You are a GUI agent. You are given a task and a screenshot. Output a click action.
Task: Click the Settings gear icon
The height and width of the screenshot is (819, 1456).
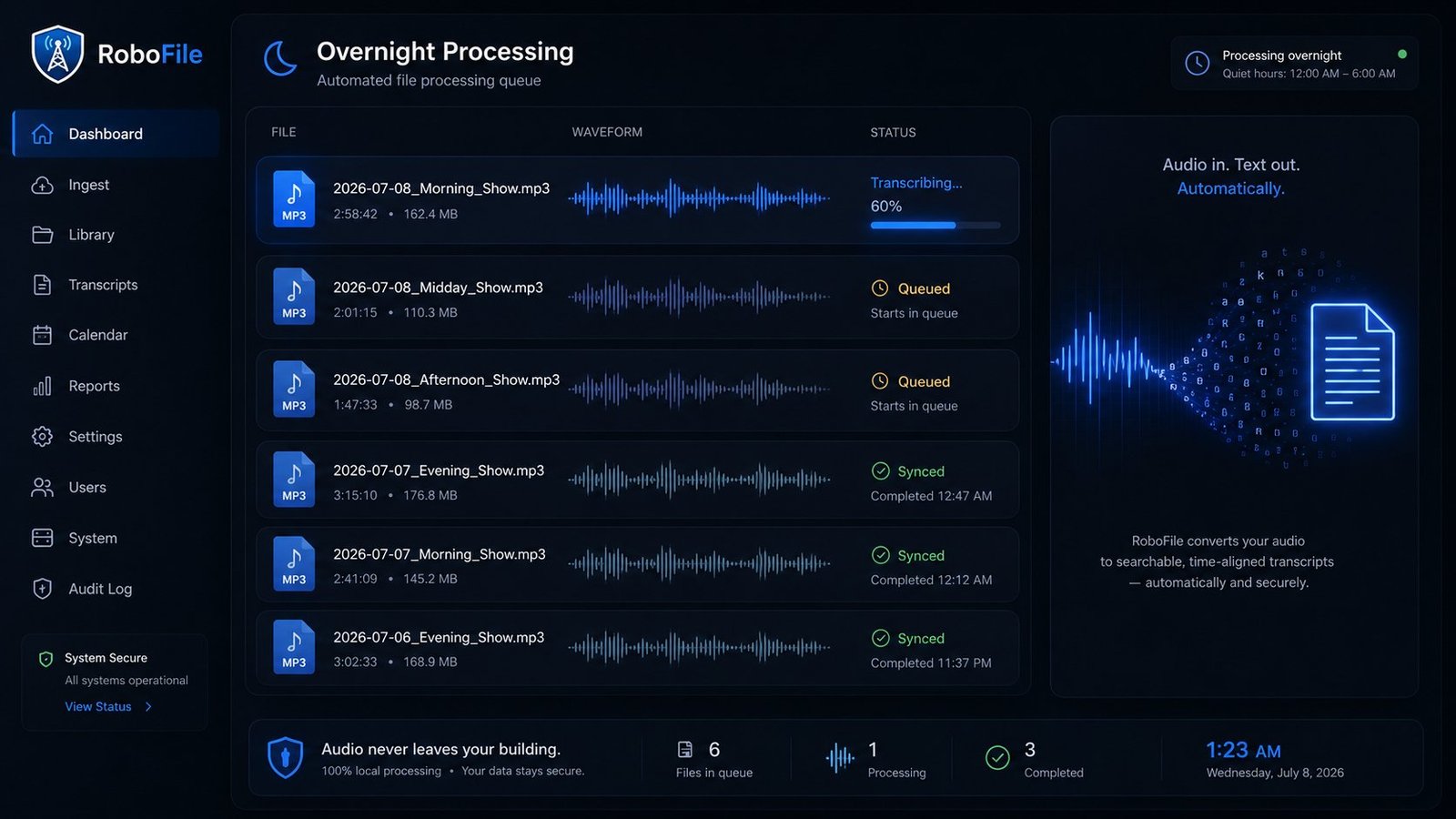(x=43, y=437)
